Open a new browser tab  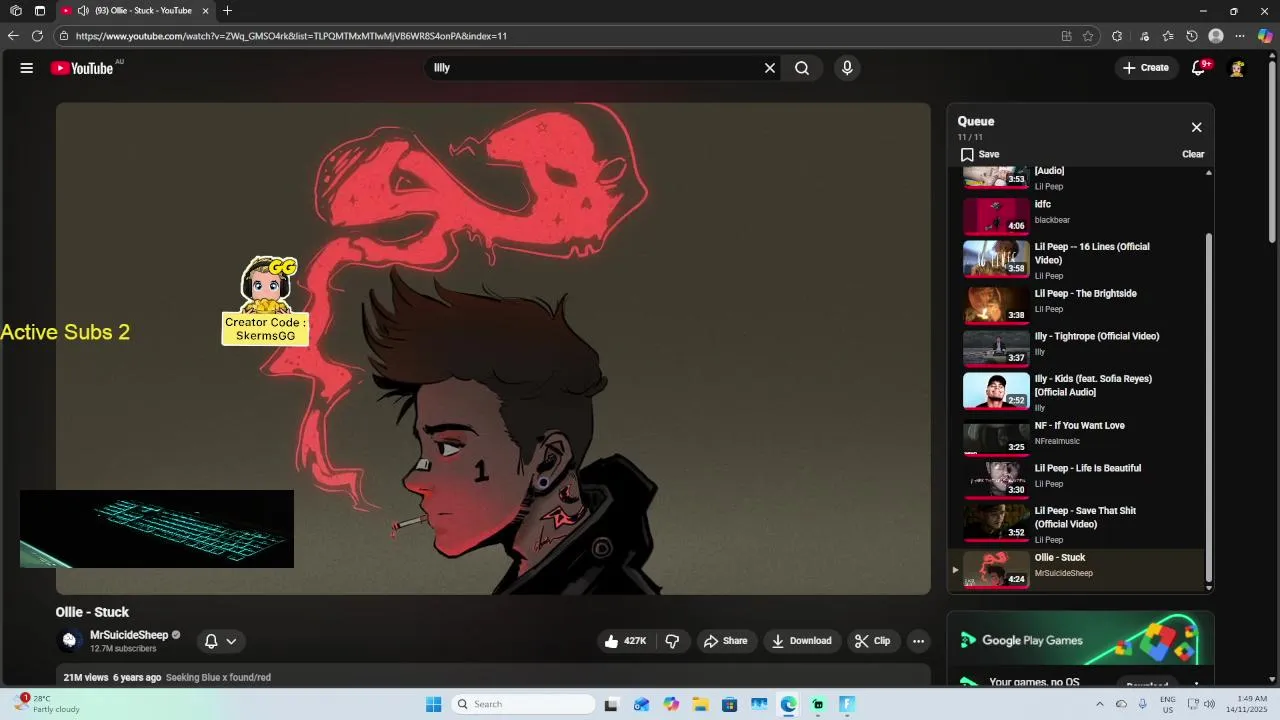pyautogui.click(x=228, y=11)
